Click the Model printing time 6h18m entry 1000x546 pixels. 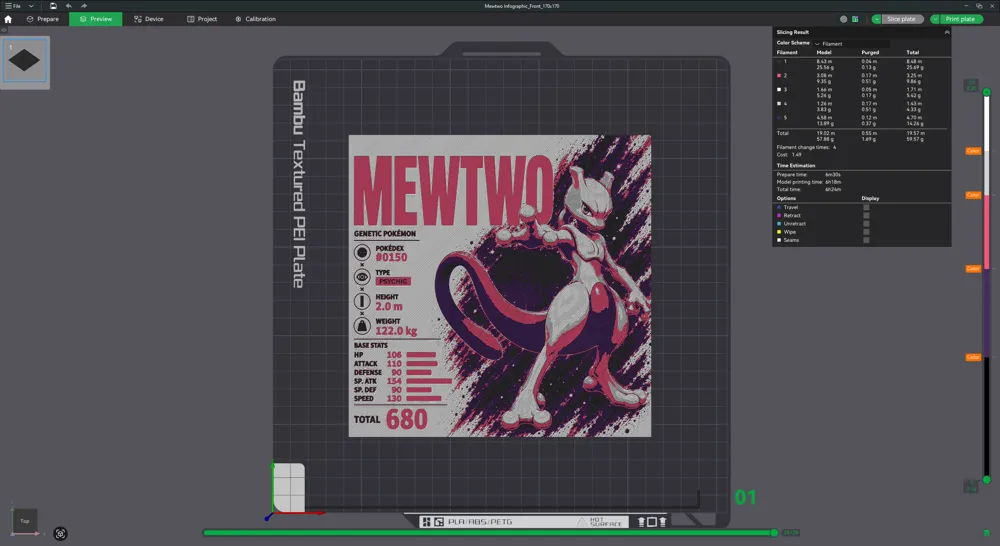[x=809, y=182]
